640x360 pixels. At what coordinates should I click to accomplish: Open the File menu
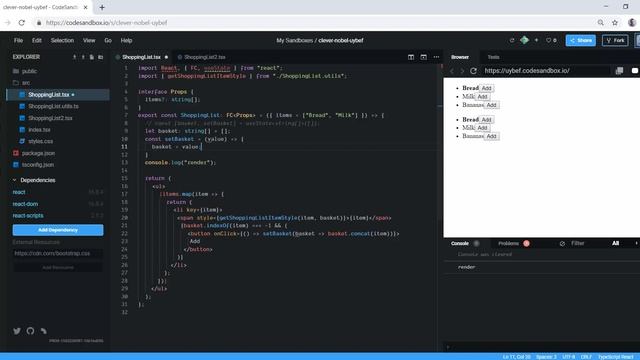click(18, 40)
